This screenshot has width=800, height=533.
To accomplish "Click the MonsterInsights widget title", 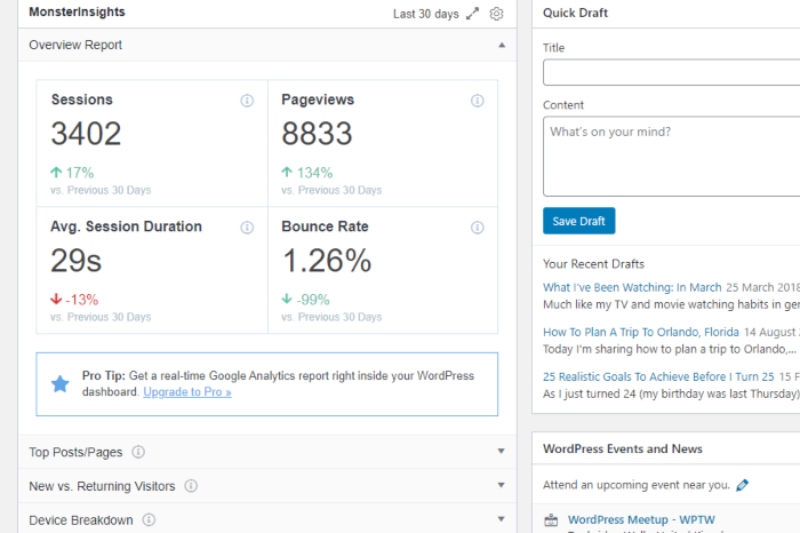I will pyautogui.click(x=77, y=12).
